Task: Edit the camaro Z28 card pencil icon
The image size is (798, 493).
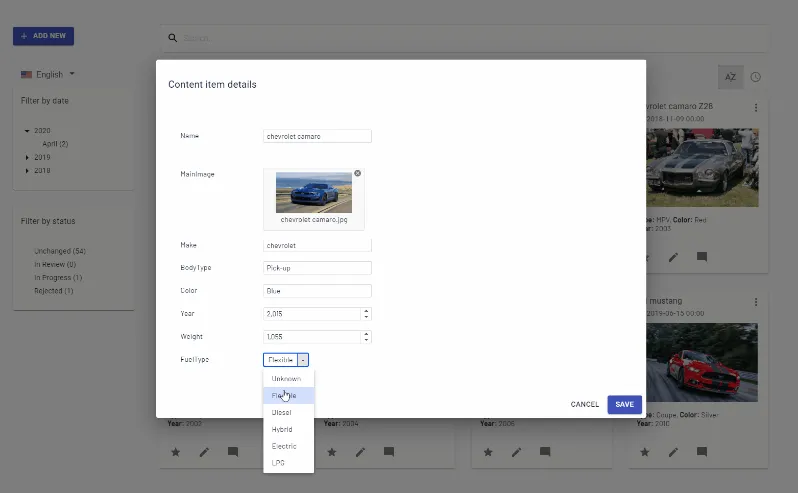Action: pyautogui.click(x=673, y=257)
